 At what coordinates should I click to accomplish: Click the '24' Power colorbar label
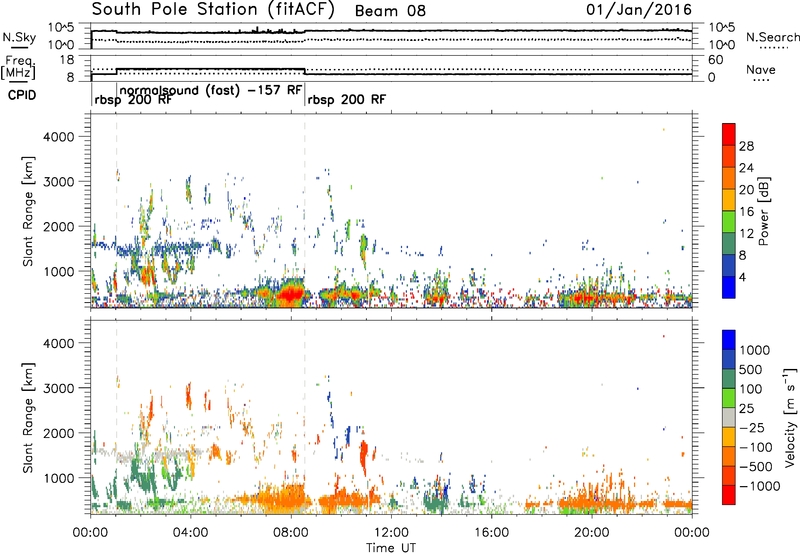pos(746,168)
